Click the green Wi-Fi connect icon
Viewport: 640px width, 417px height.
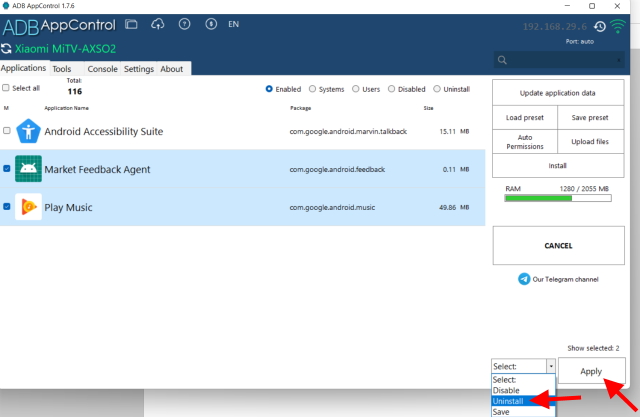click(x=621, y=27)
